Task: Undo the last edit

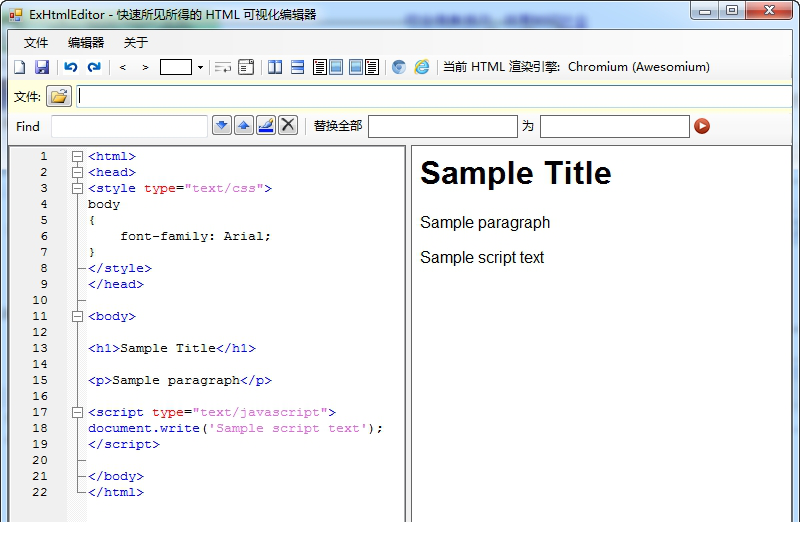Action: tap(71, 67)
